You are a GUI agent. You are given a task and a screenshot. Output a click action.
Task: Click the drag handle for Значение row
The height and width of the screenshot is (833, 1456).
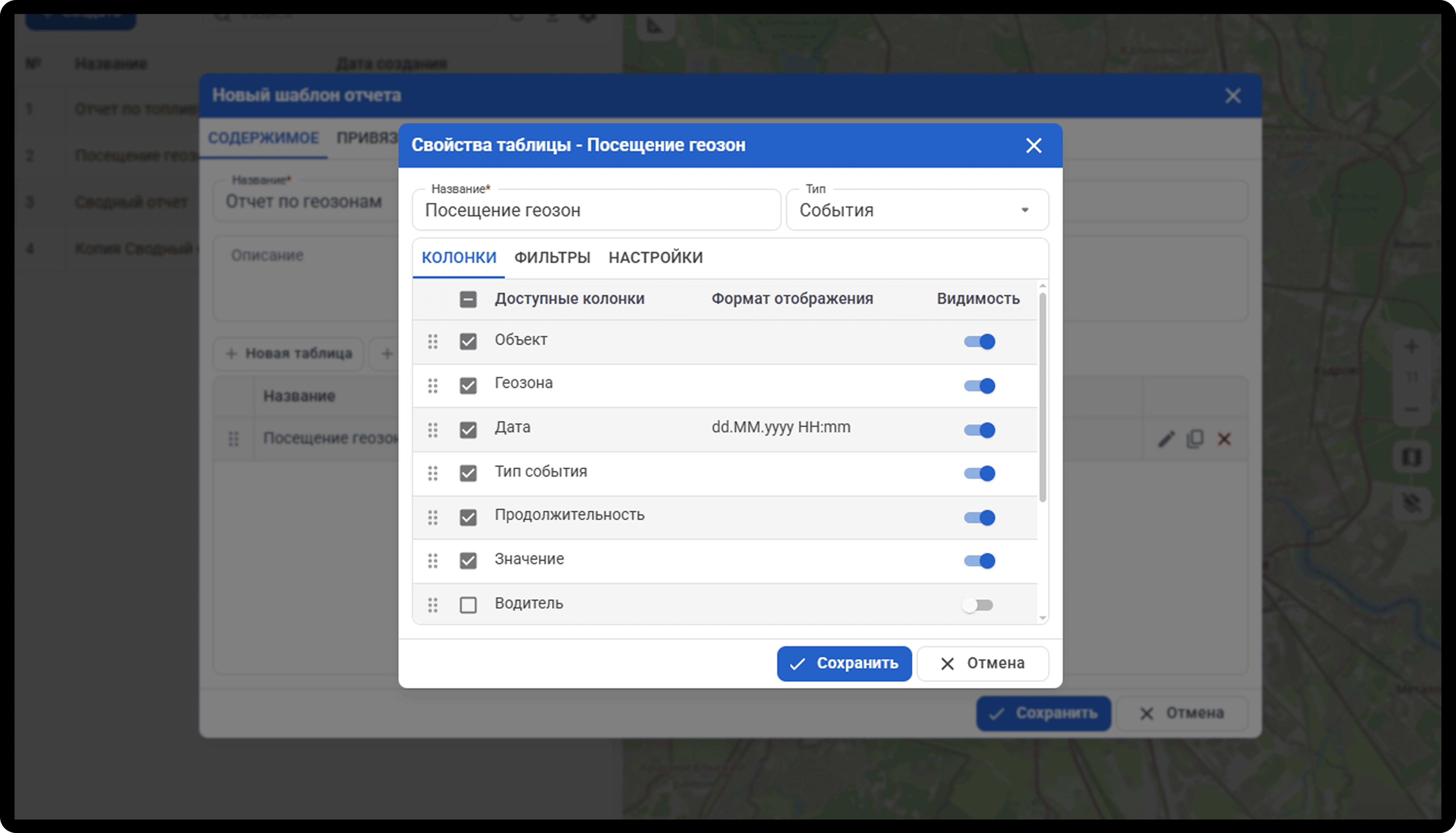[433, 561]
